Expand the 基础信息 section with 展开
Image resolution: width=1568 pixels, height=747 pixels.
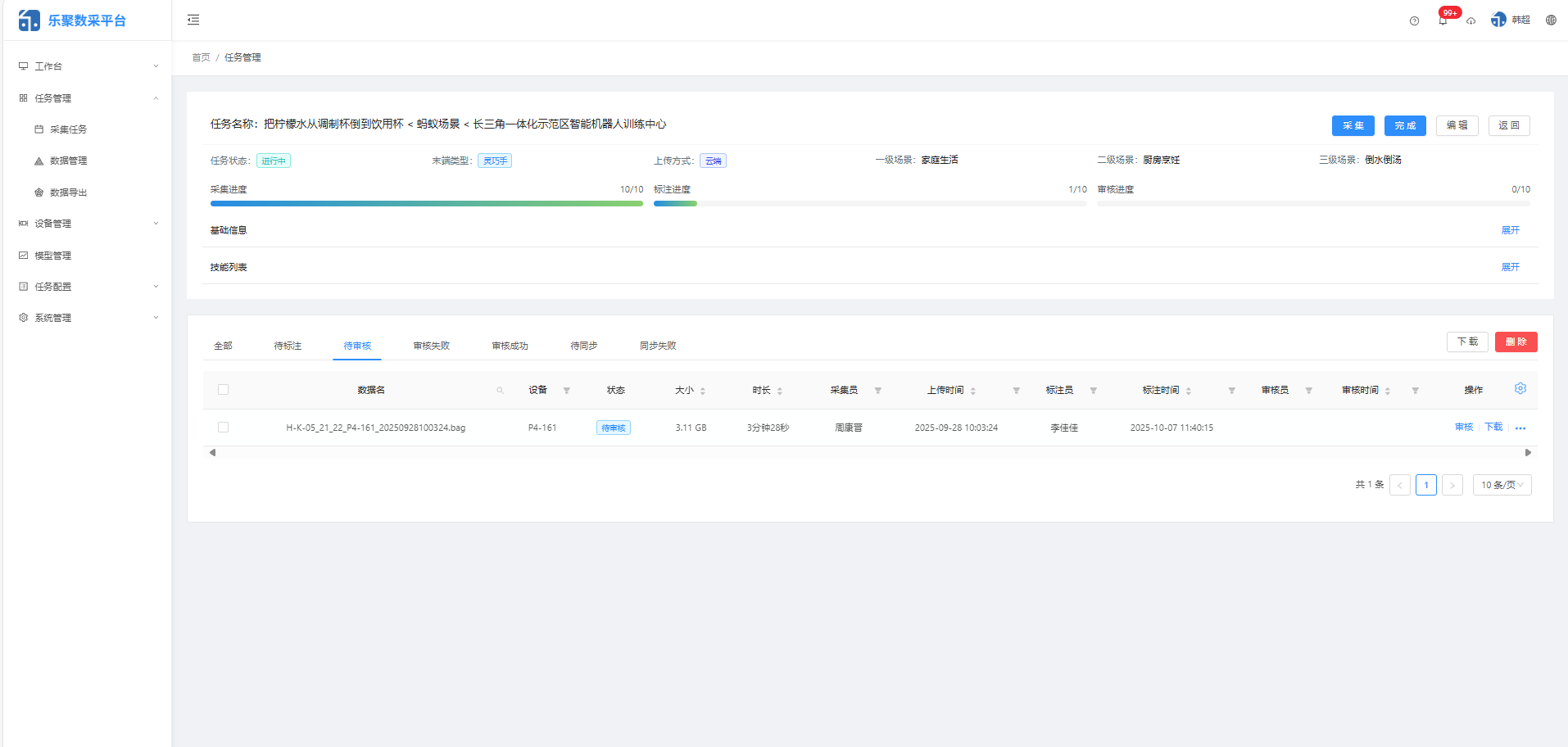pyautogui.click(x=1510, y=230)
